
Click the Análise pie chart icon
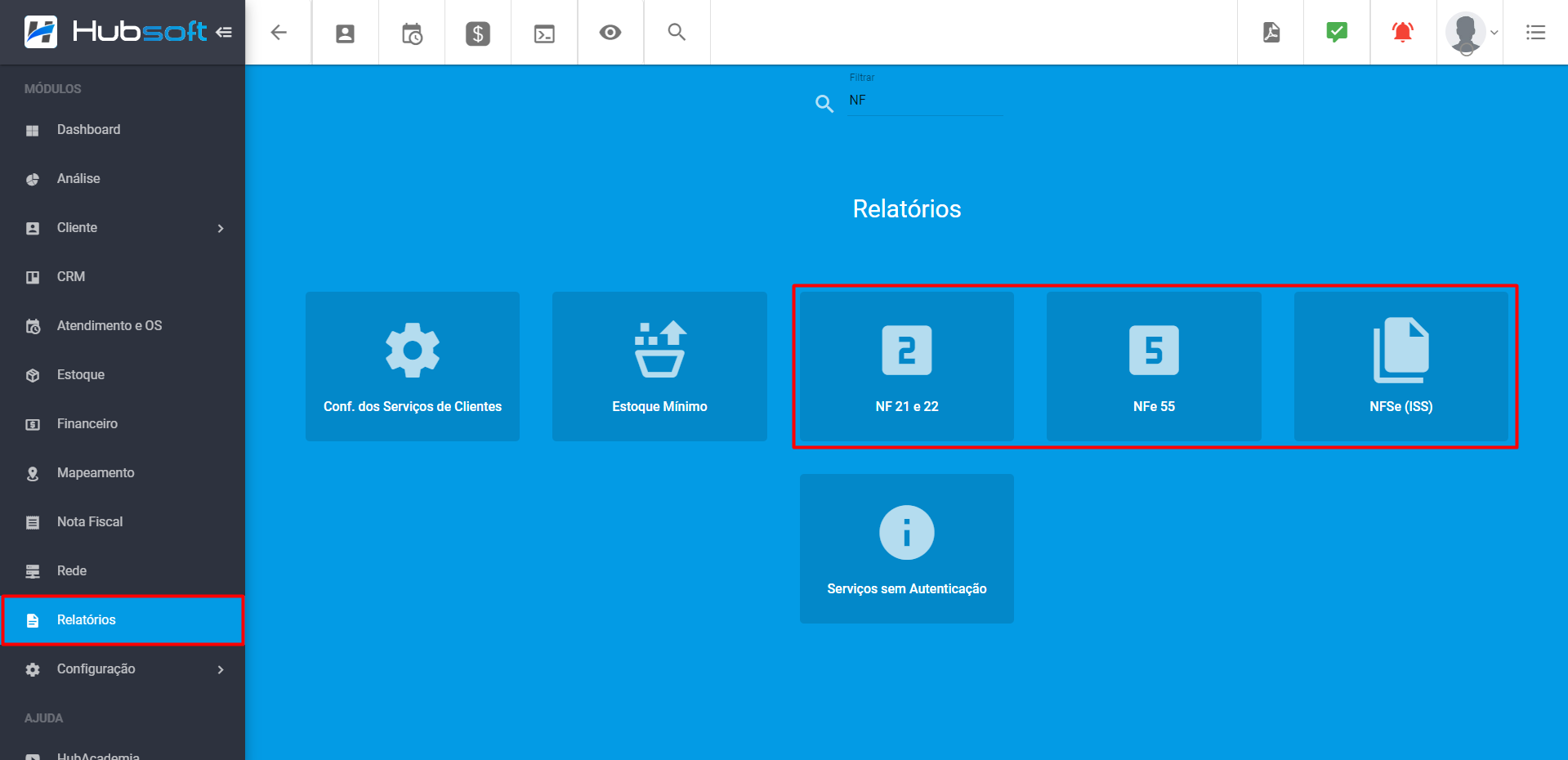[x=33, y=180]
